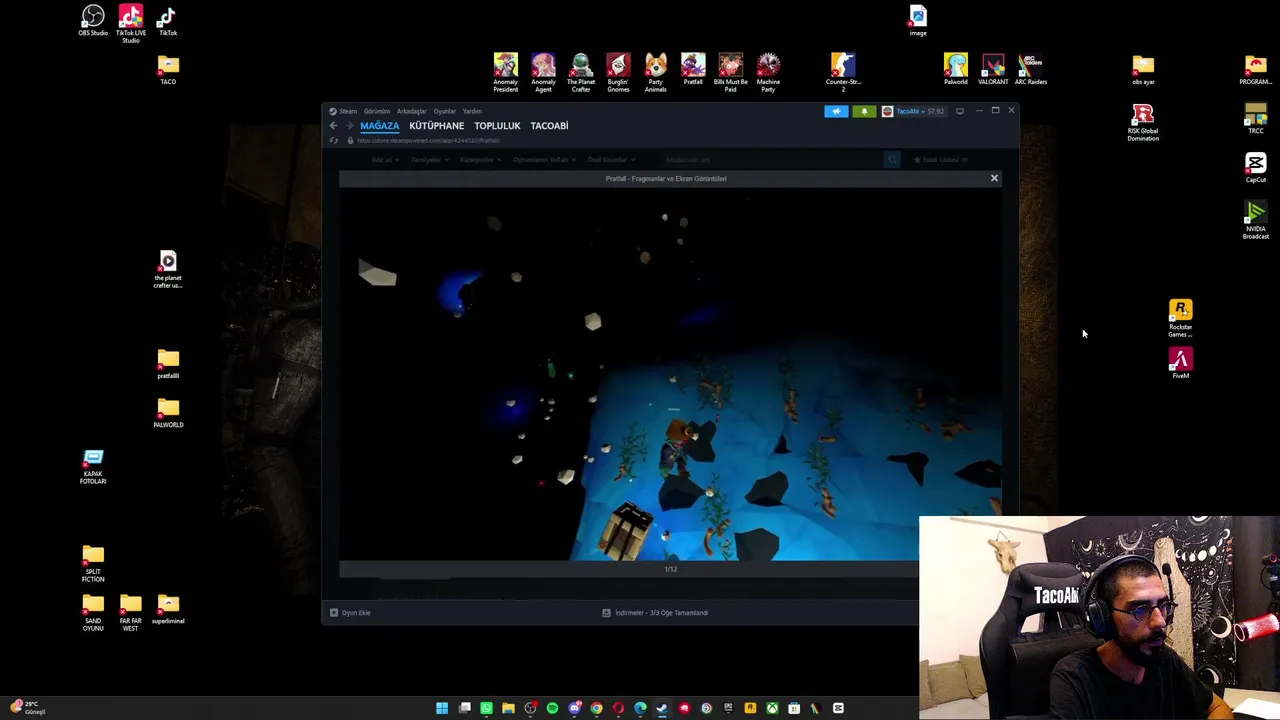Viewport: 1280px width, 720px height.
Task: Click the Steam store URL address bar
Action: click(x=428, y=140)
